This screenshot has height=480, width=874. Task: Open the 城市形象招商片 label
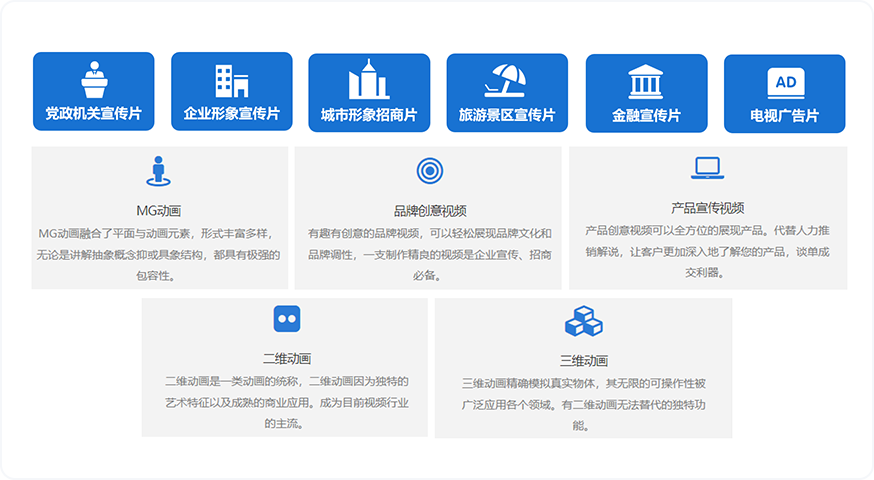point(368,115)
